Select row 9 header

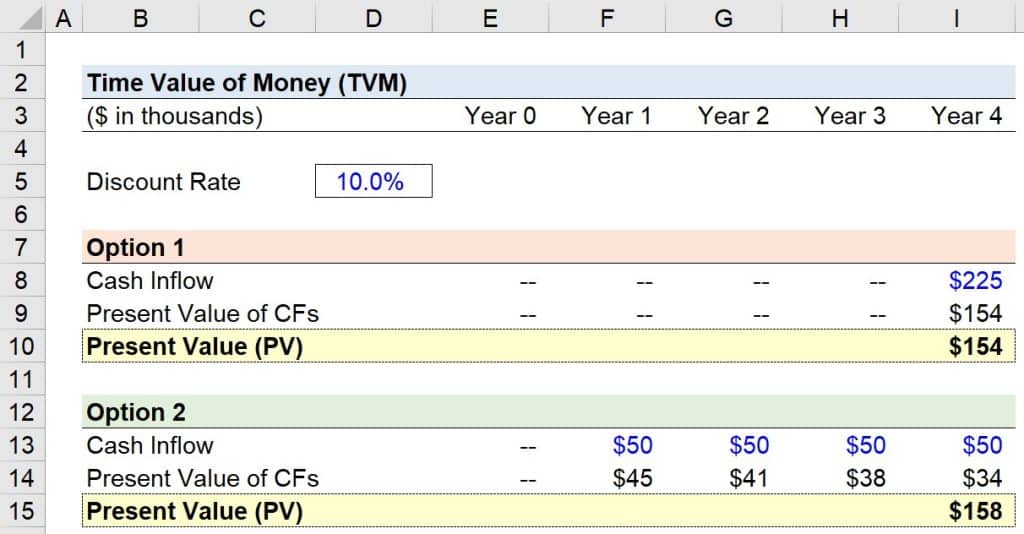[22, 313]
